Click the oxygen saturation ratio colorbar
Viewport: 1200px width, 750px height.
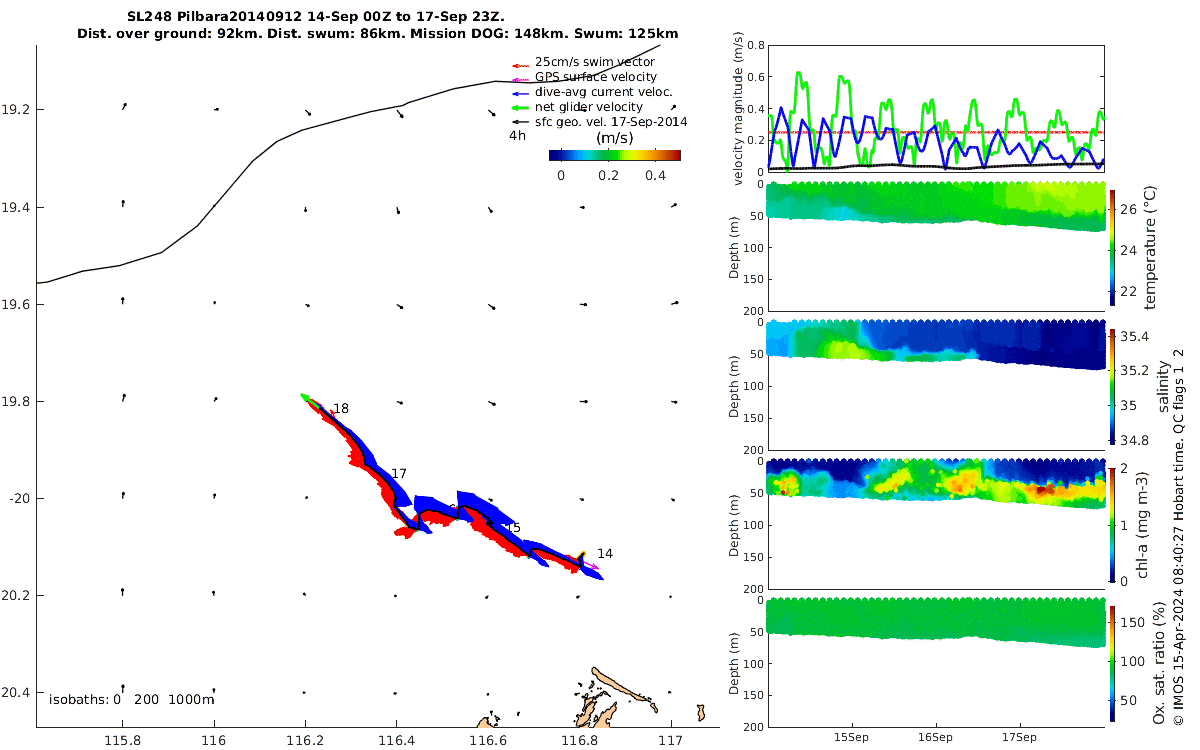pyautogui.click(x=1113, y=662)
